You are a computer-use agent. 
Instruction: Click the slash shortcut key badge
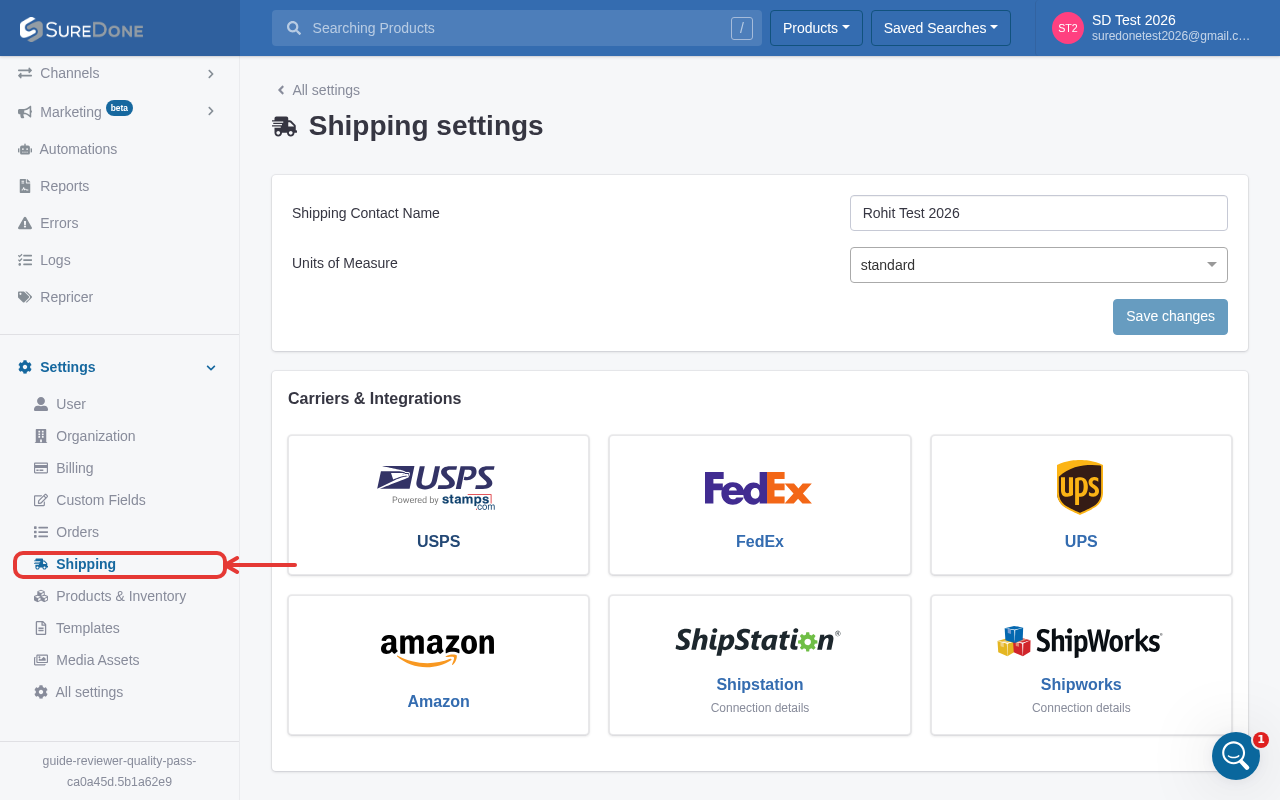pyautogui.click(x=741, y=28)
